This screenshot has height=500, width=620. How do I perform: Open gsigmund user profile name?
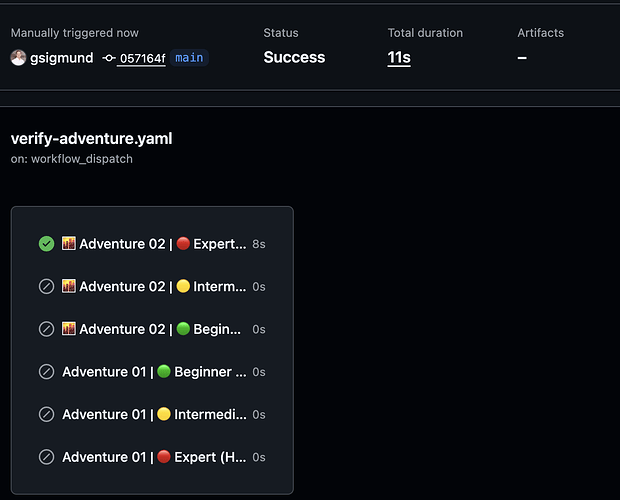tap(62, 58)
